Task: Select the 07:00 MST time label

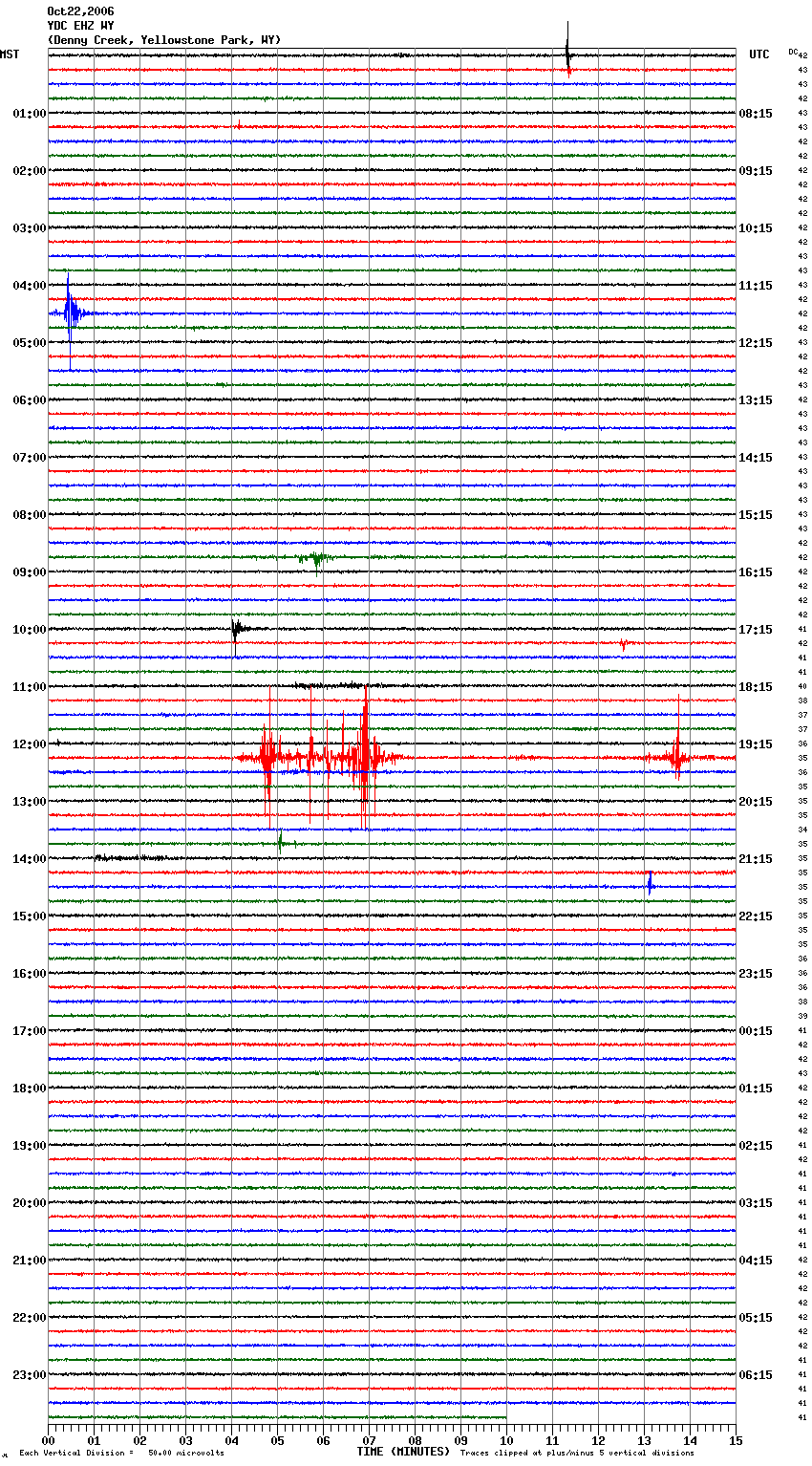Action: (x=30, y=458)
